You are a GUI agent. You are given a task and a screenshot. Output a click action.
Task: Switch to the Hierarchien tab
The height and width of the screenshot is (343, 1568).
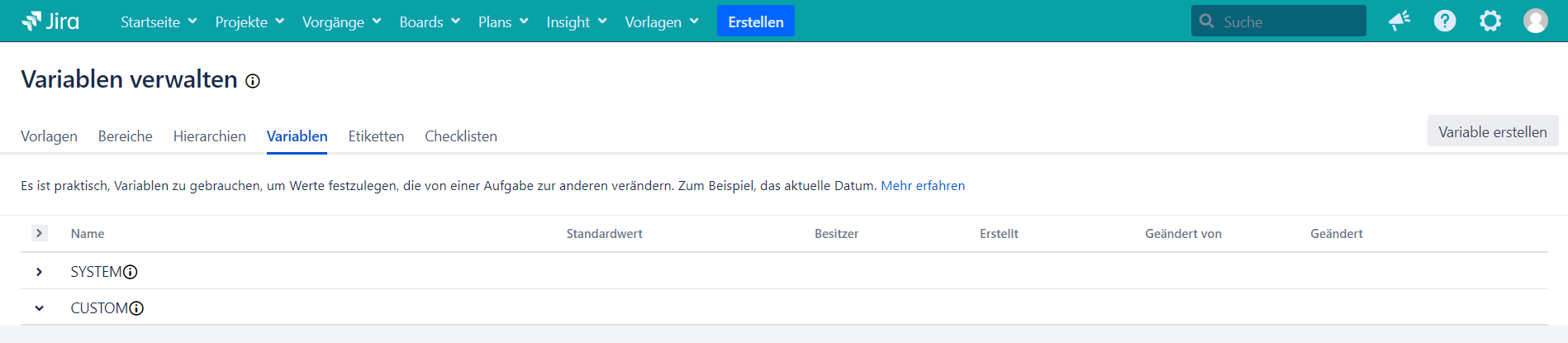click(x=209, y=136)
